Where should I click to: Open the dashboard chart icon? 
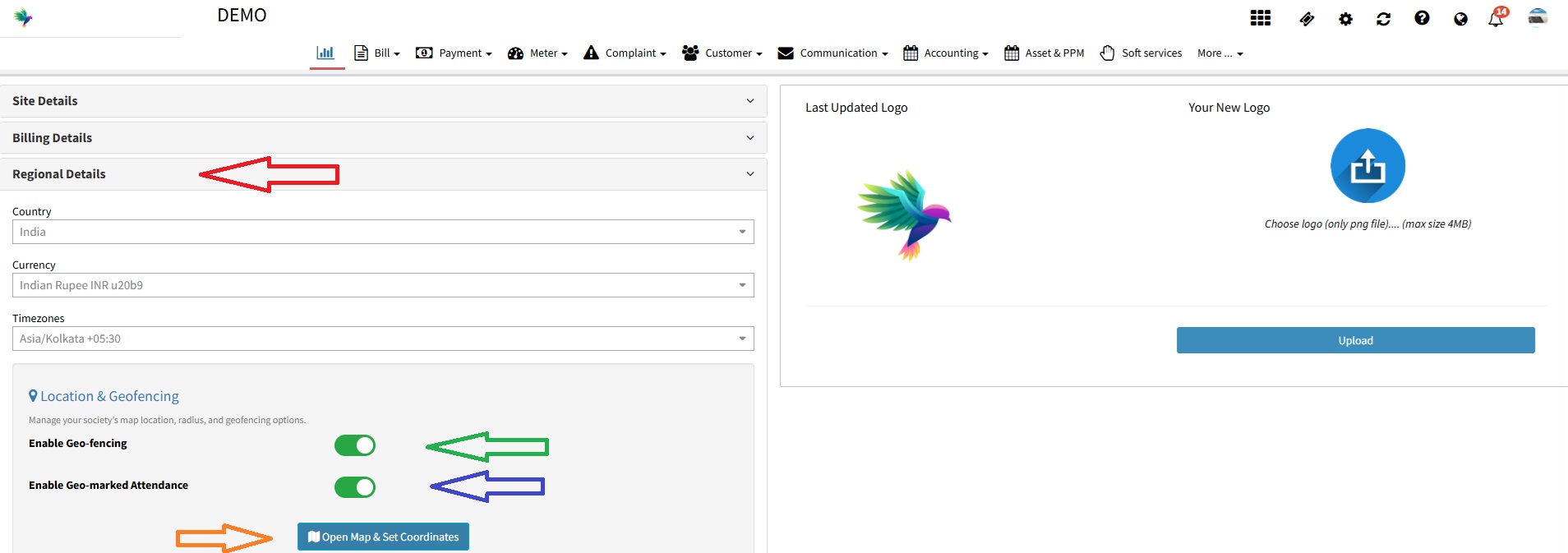(x=326, y=53)
